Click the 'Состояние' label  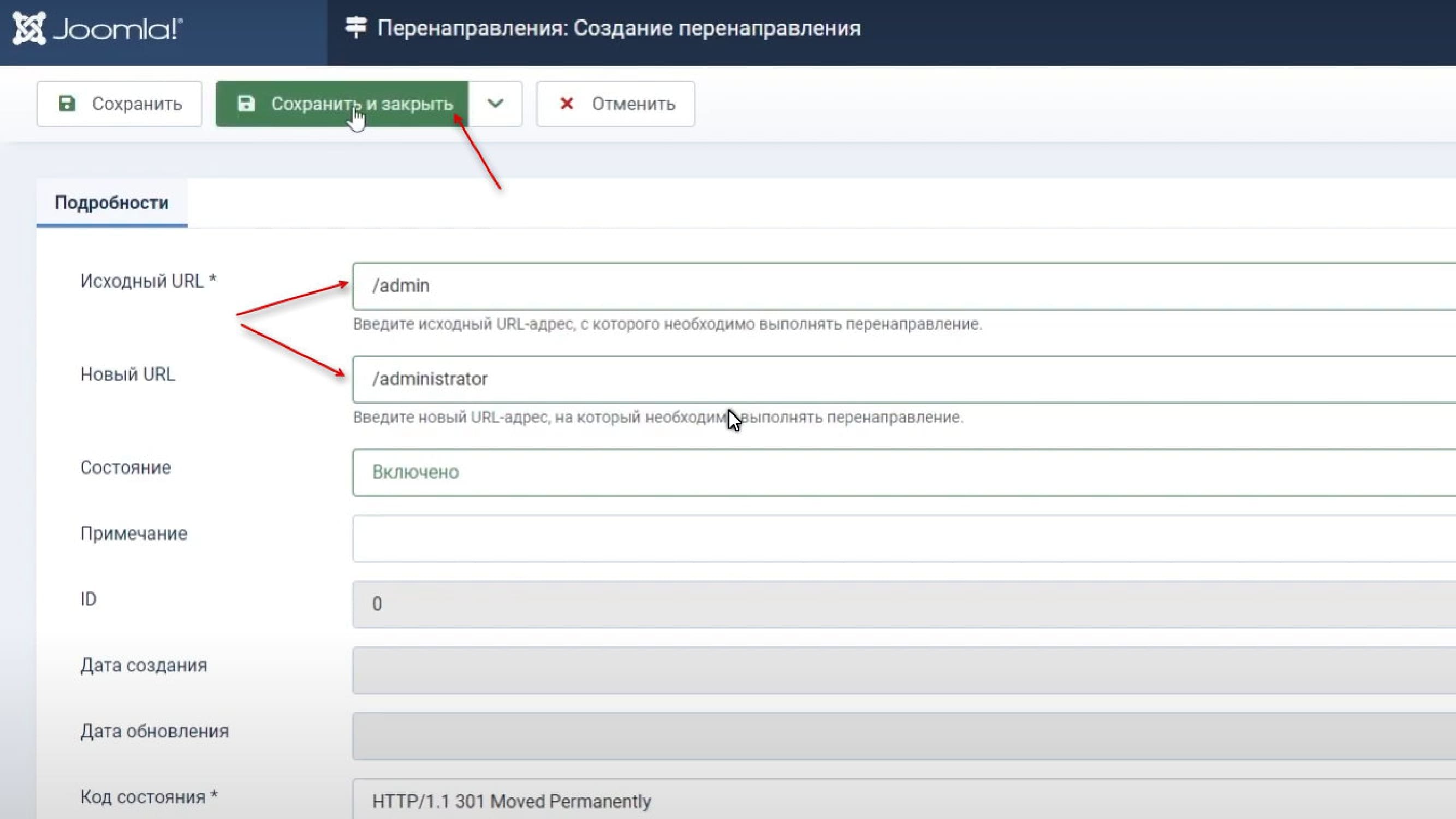point(126,467)
